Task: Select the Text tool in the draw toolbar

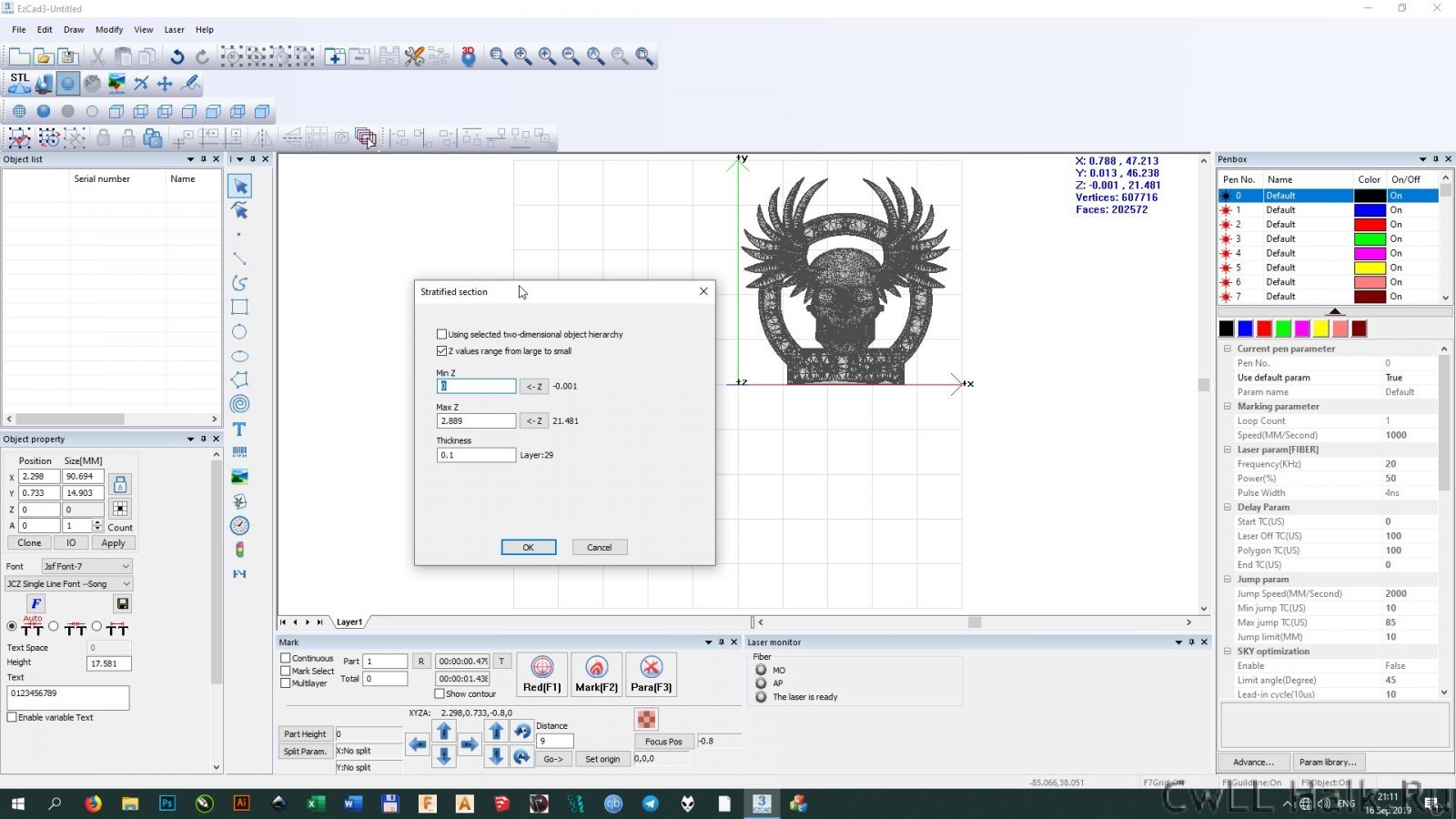Action: pos(239,429)
